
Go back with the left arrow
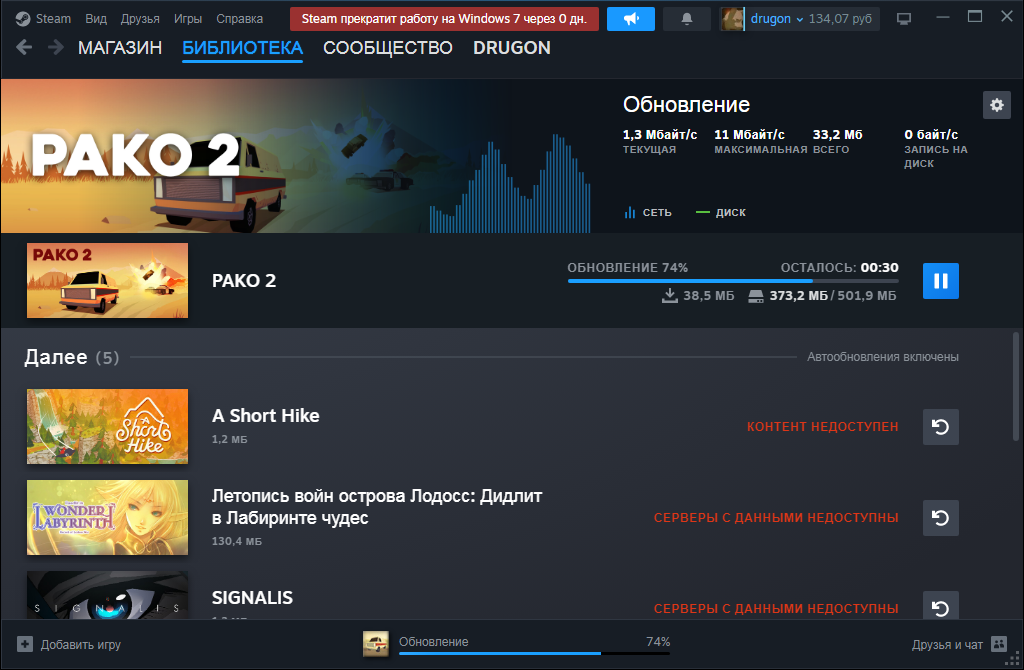click(24, 47)
